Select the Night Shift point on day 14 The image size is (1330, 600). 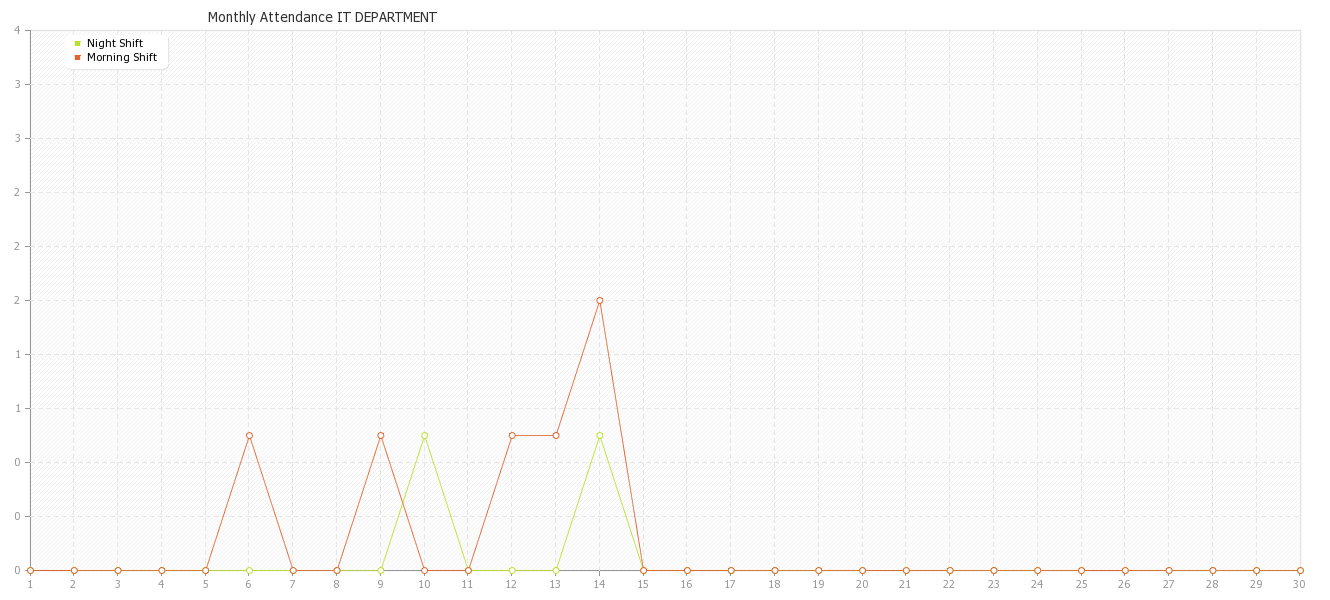click(x=599, y=435)
